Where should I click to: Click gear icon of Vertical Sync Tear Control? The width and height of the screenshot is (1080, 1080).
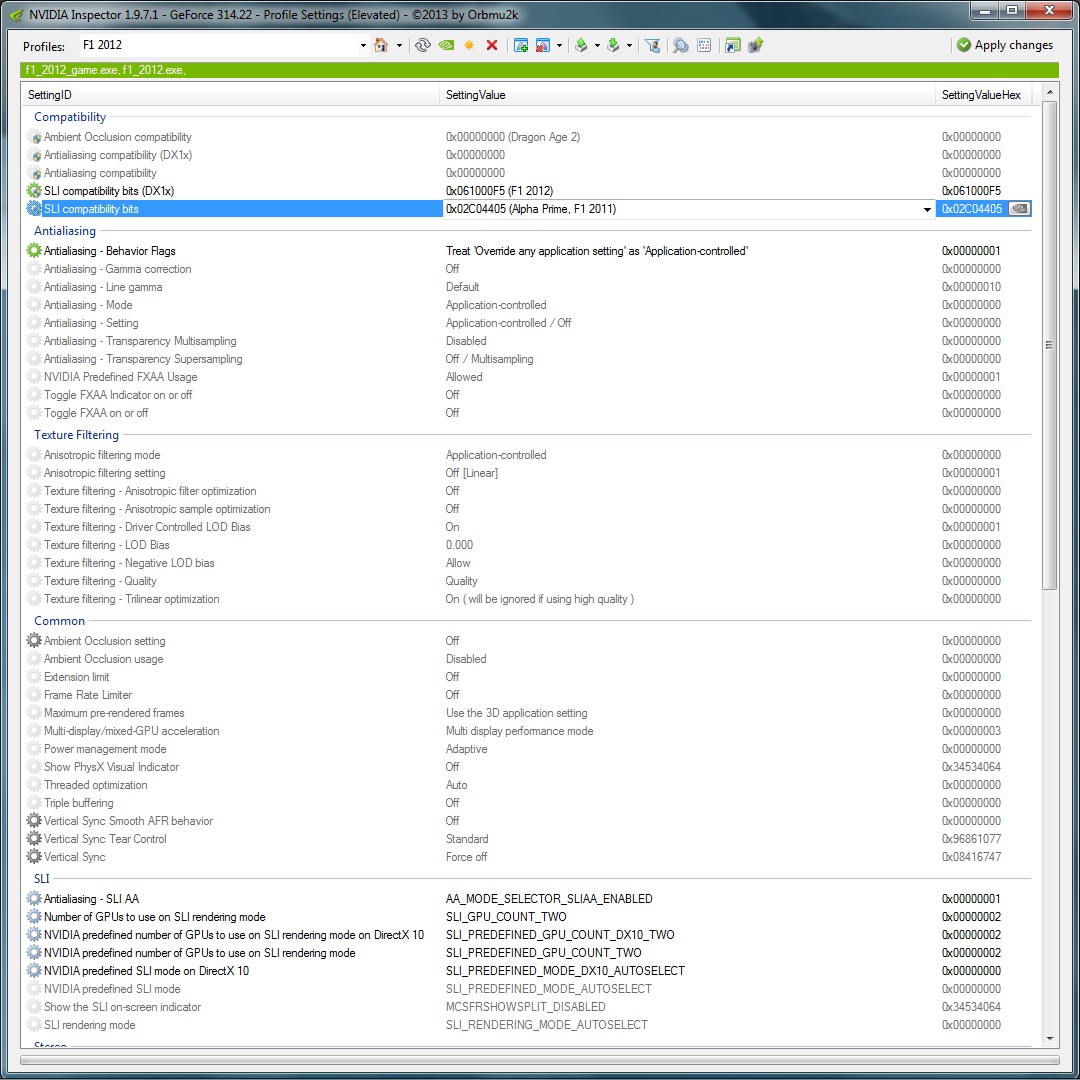pos(34,839)
